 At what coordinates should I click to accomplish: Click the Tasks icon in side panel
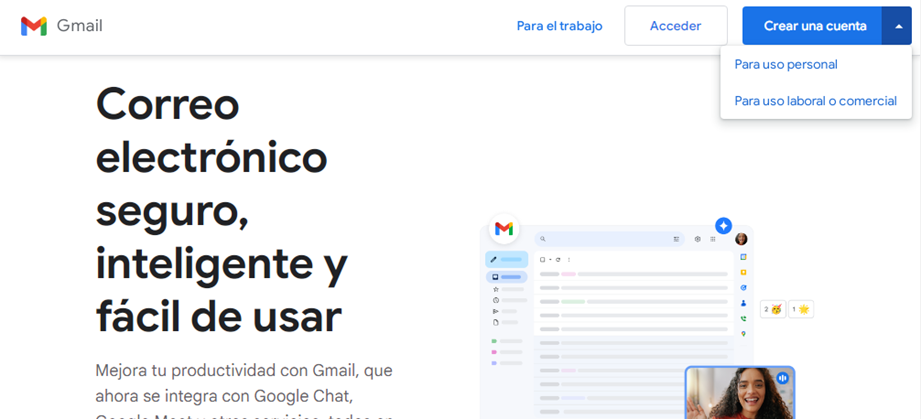point(743,288)
